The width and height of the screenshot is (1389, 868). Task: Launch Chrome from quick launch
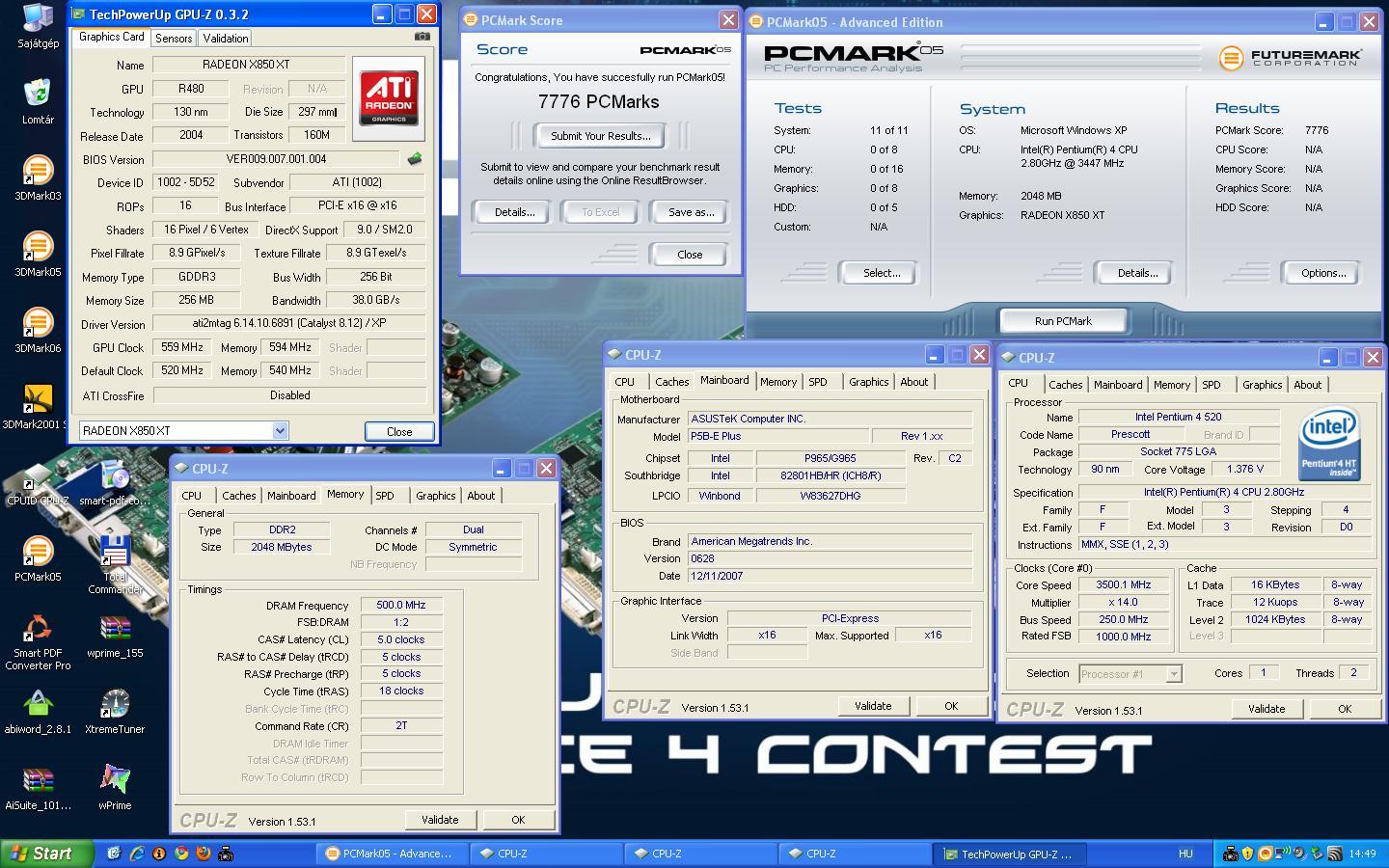(180, 854)
